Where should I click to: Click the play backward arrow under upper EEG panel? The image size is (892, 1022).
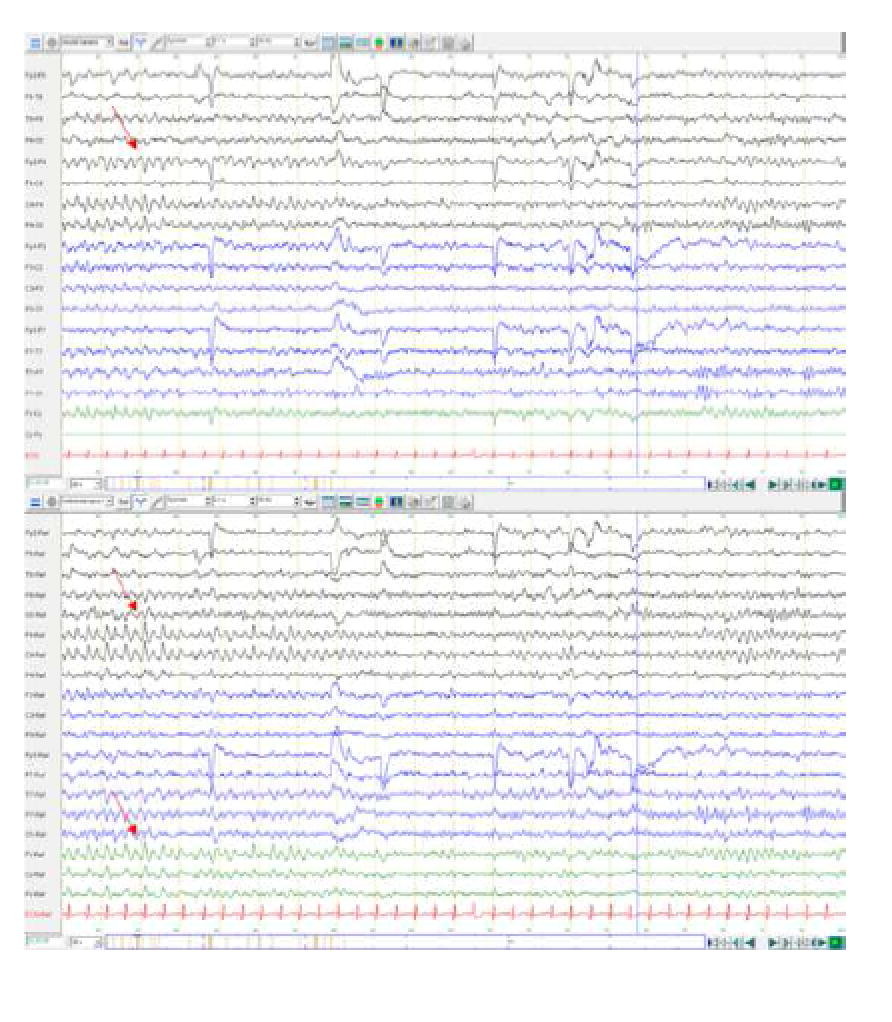pyautogui.click(x=751, y=484)
